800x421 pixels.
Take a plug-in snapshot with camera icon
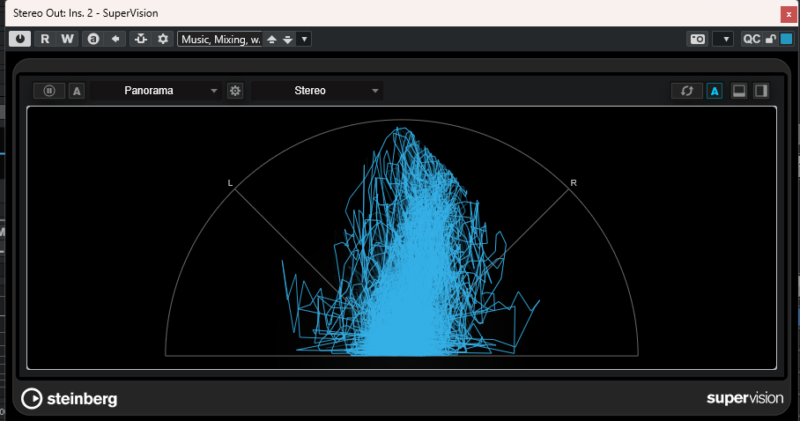point(697,39)
